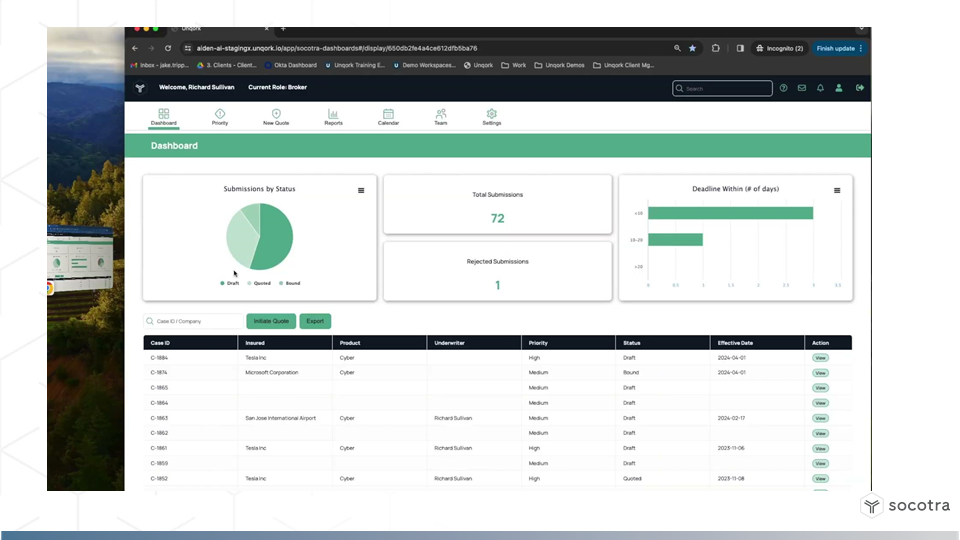Open the New Quote nav icon

click(276, 116)
